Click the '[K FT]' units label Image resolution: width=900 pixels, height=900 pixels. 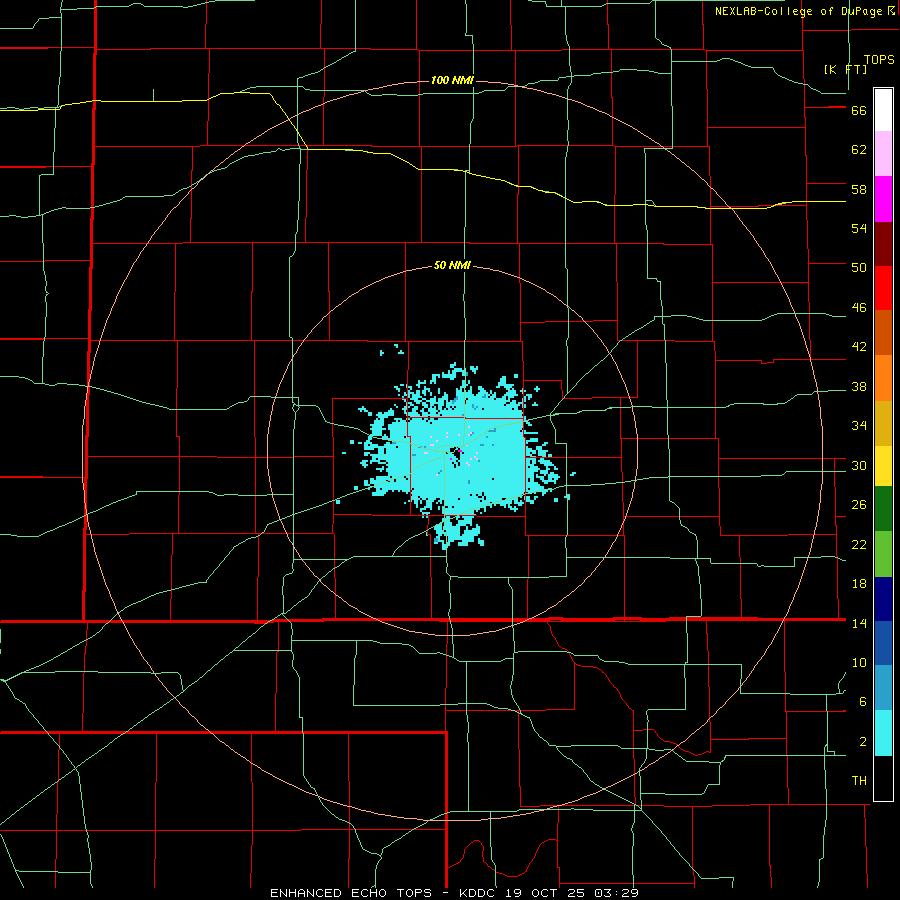tap(845, 69)
